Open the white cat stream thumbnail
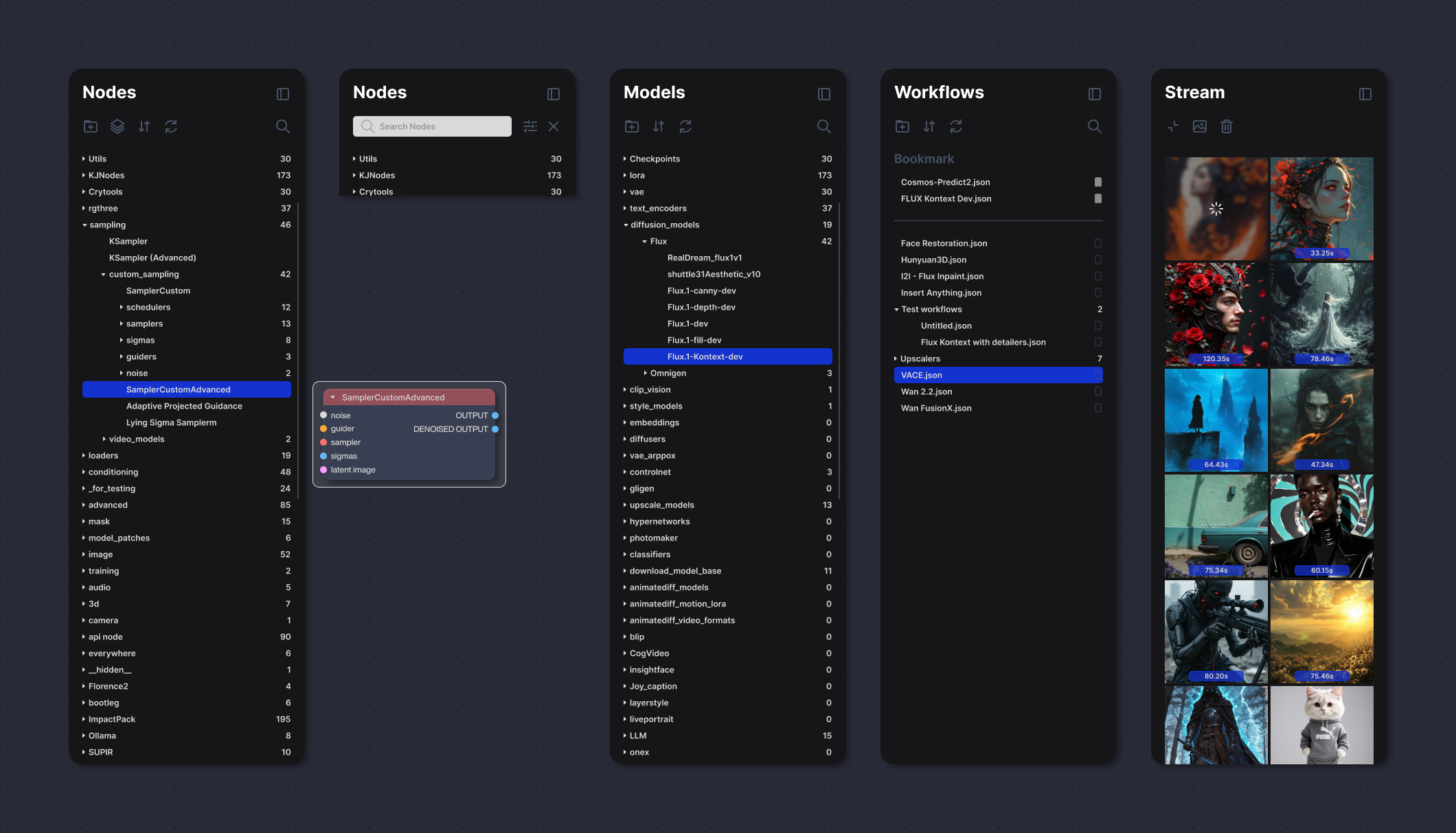This screenshot has width=1456, height=833. point(1321,725)
